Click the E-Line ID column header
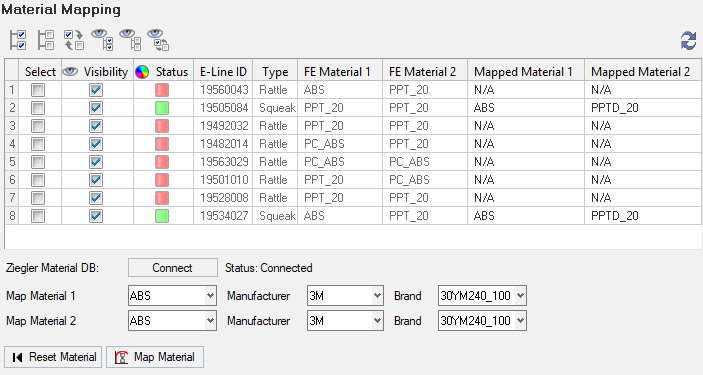Screen dimensions: 703x375 (223, 72)
